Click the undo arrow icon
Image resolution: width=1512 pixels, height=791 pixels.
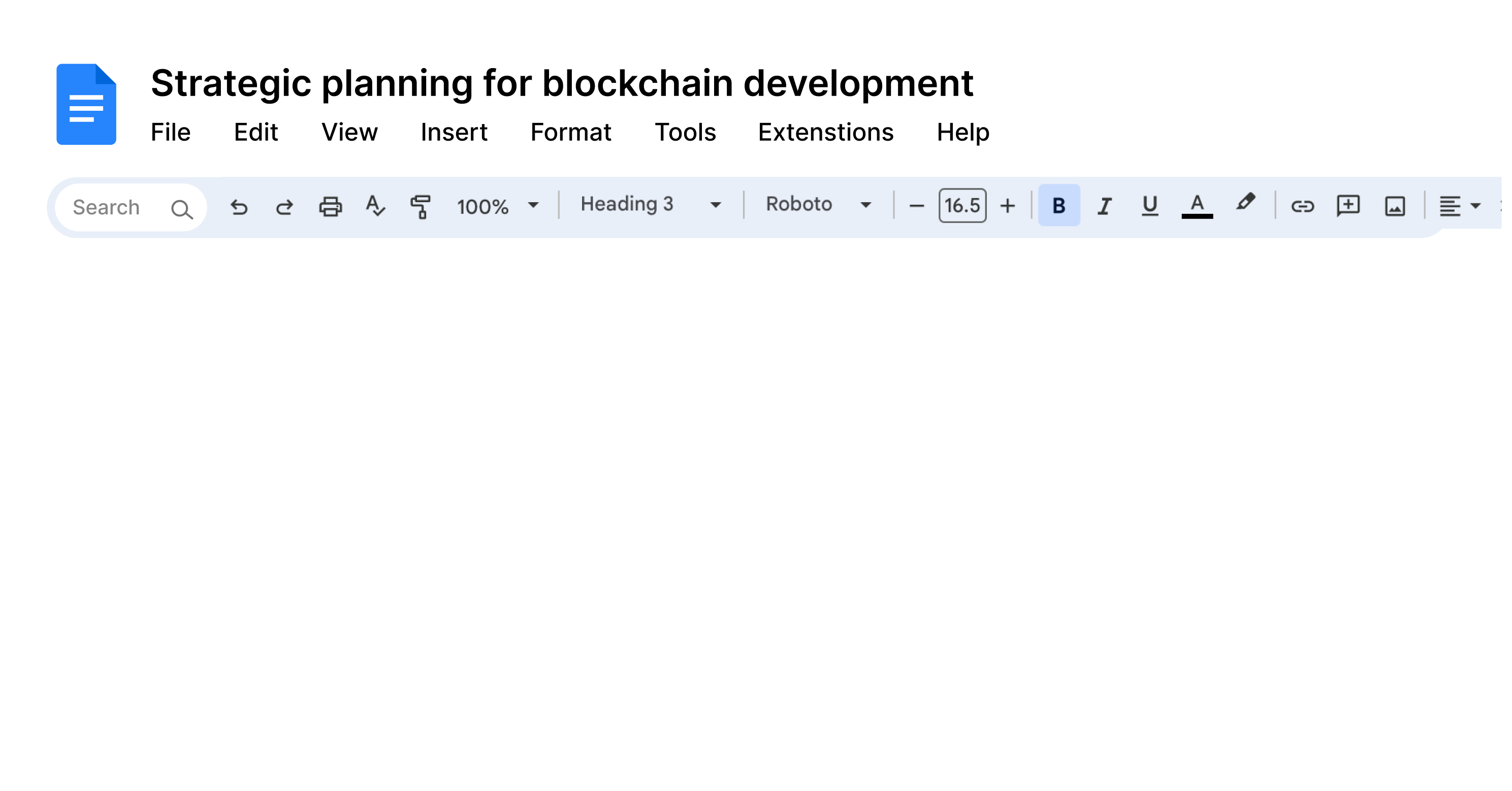pos(239,207)
